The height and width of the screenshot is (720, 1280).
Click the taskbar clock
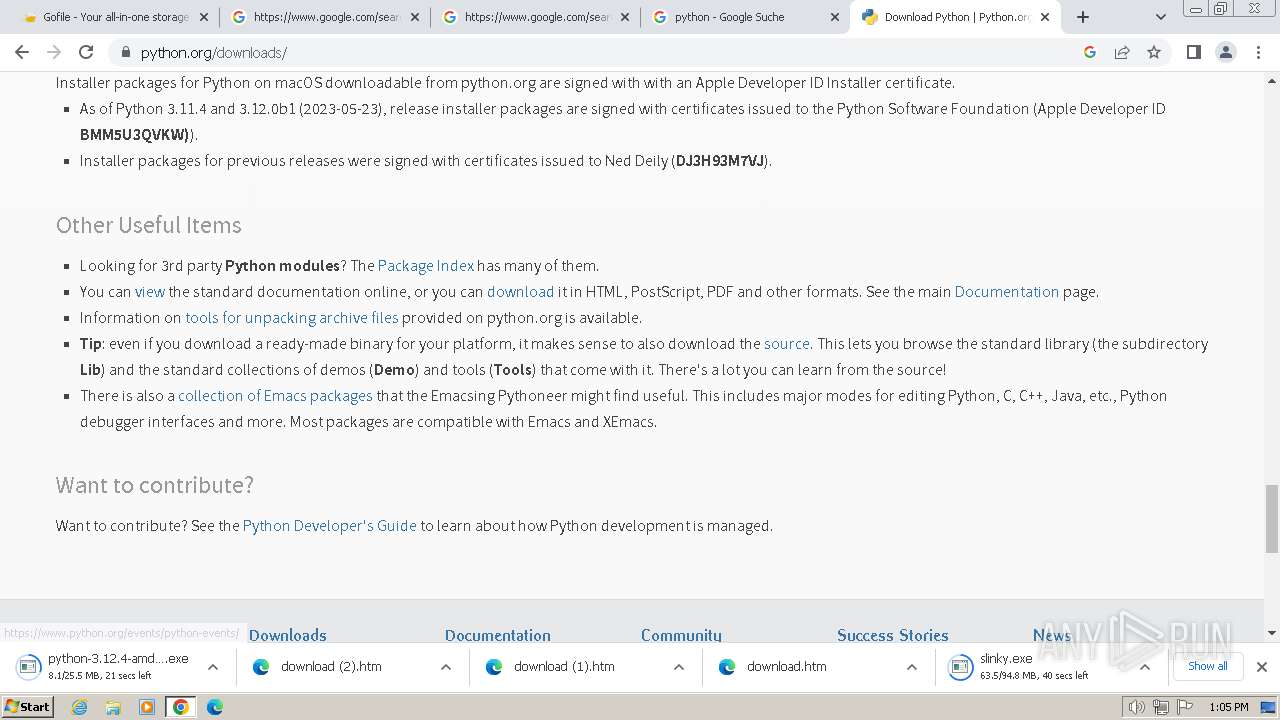[x=1228, y=707]
